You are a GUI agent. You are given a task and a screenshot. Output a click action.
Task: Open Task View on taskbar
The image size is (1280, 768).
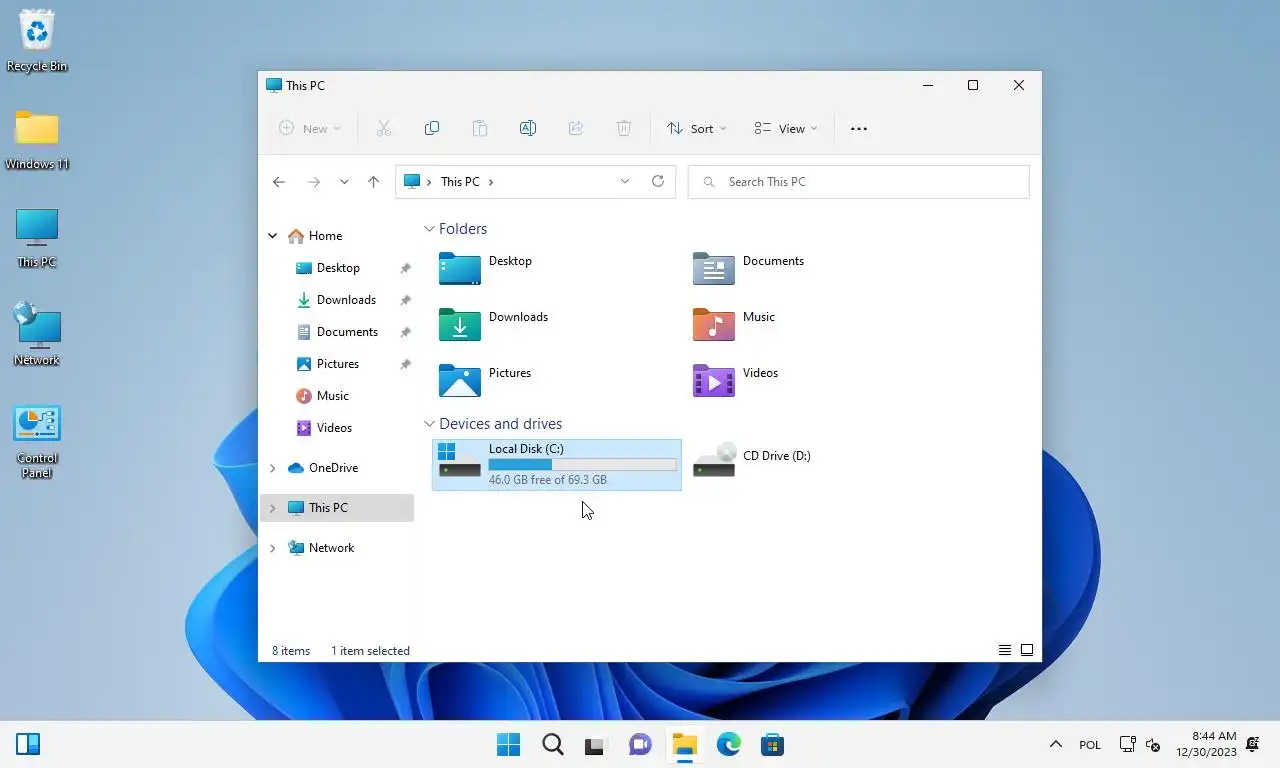pos(596,745)
